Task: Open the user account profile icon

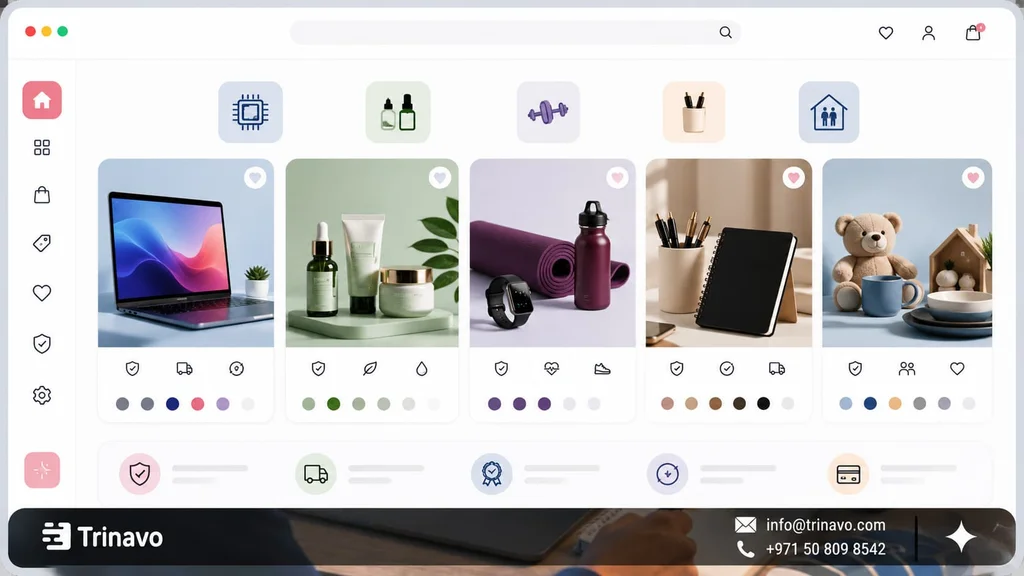Action: pos(929,33)
